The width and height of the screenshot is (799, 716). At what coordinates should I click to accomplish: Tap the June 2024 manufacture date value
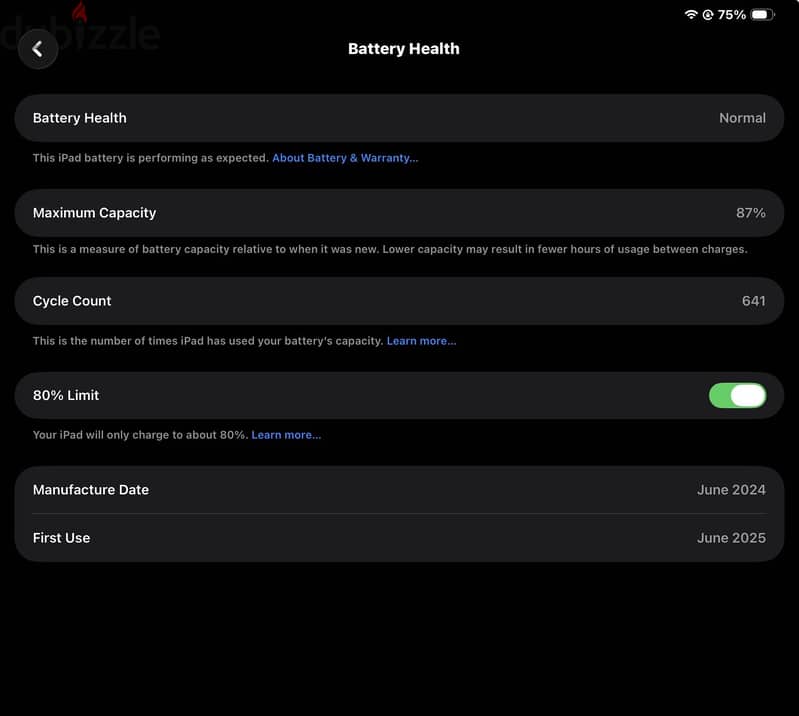tap(731, 490)
